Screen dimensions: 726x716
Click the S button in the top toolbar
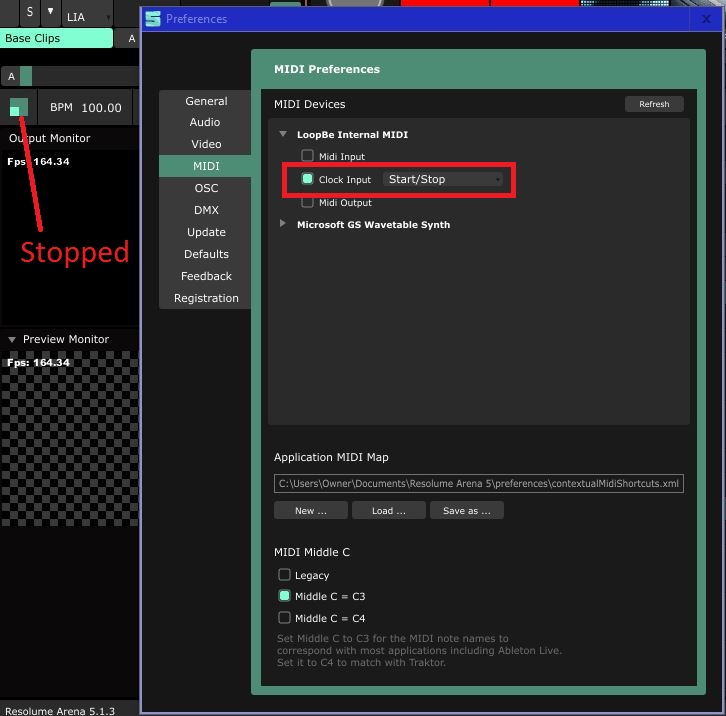click(x=29, y=12)
